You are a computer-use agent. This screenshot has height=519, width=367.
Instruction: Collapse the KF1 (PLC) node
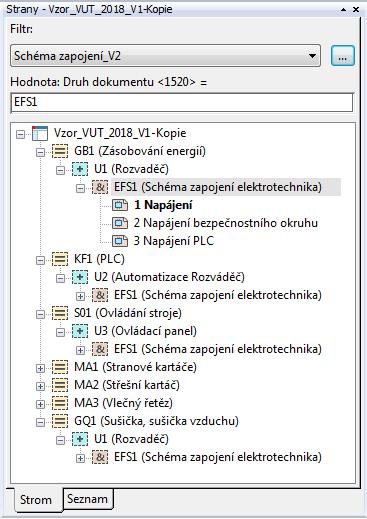coord(40,260)
